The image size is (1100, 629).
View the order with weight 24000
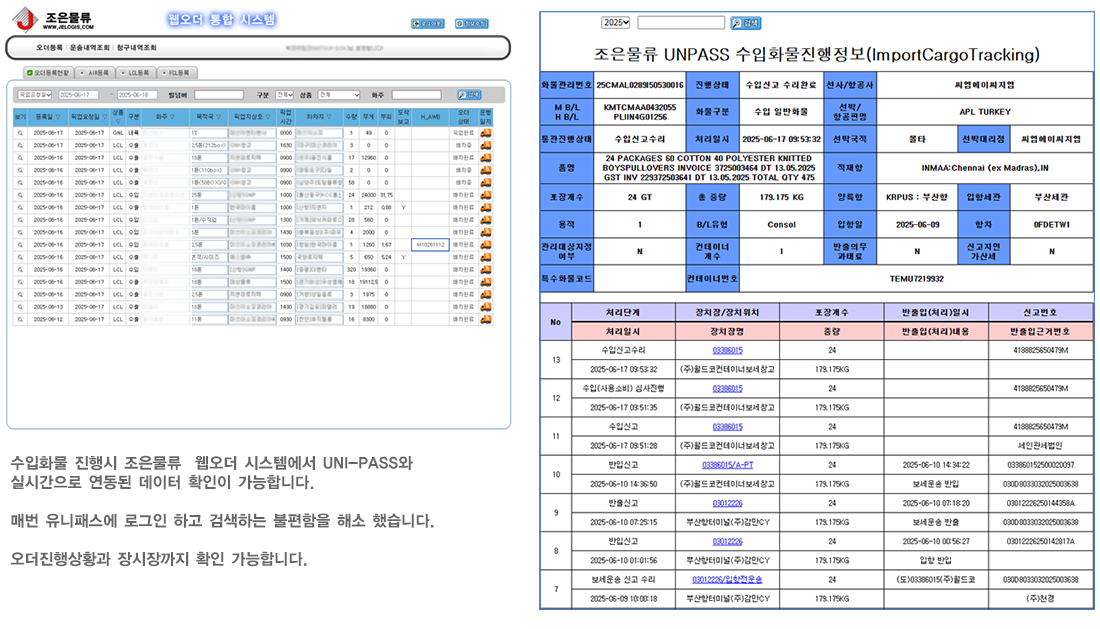click(x=20, y=195)
